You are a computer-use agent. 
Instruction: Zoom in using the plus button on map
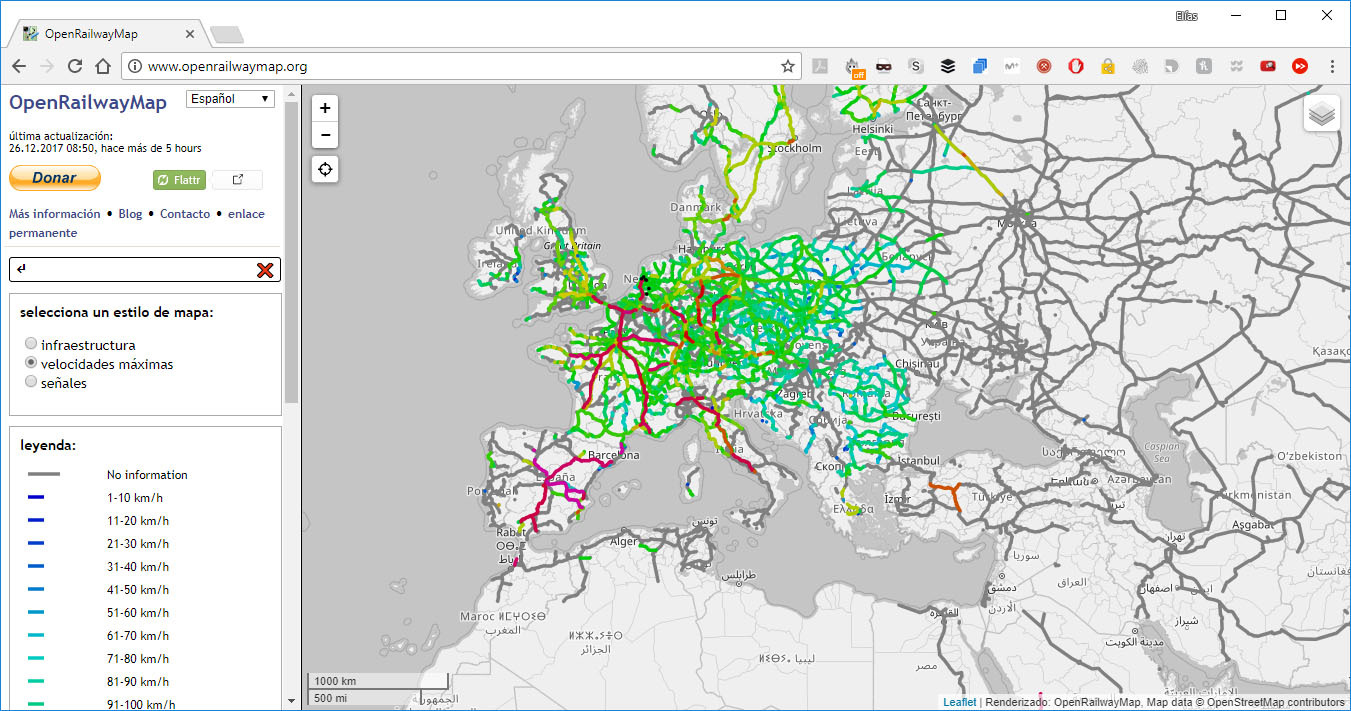324,106
